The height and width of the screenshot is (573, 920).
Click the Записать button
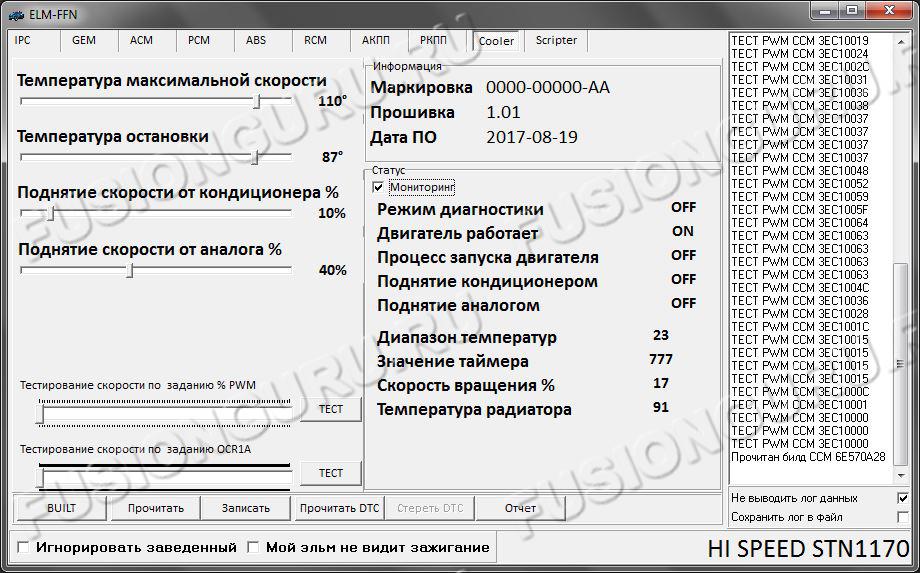(245, 508)
